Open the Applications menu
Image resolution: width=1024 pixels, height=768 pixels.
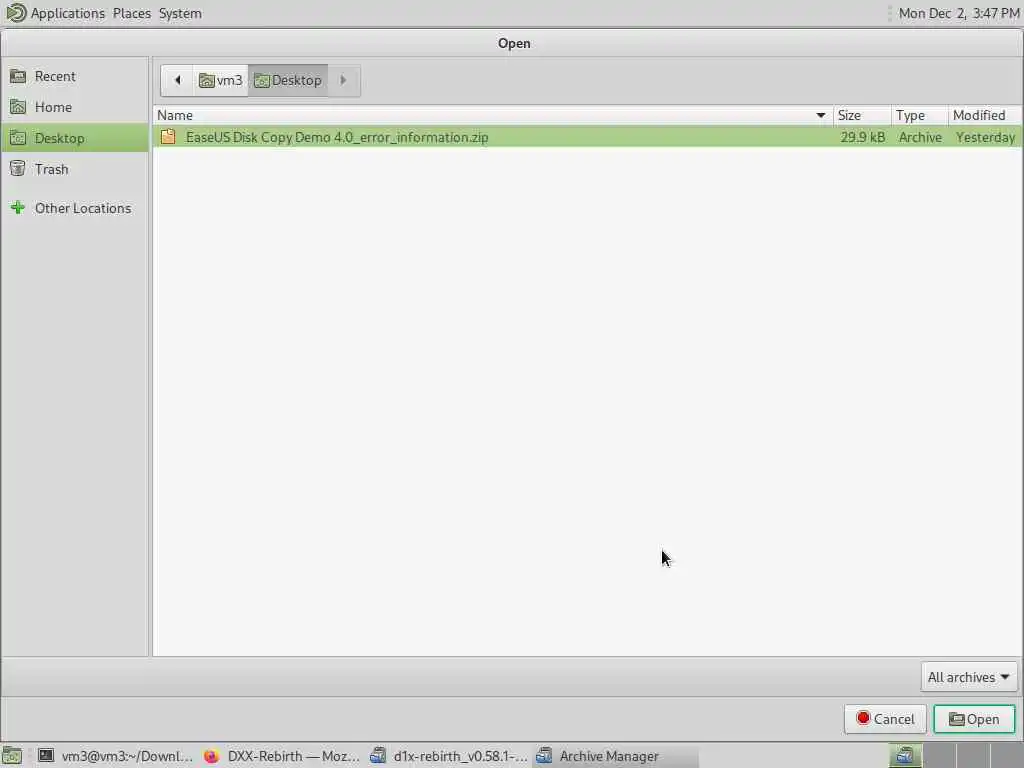(67, 13)
